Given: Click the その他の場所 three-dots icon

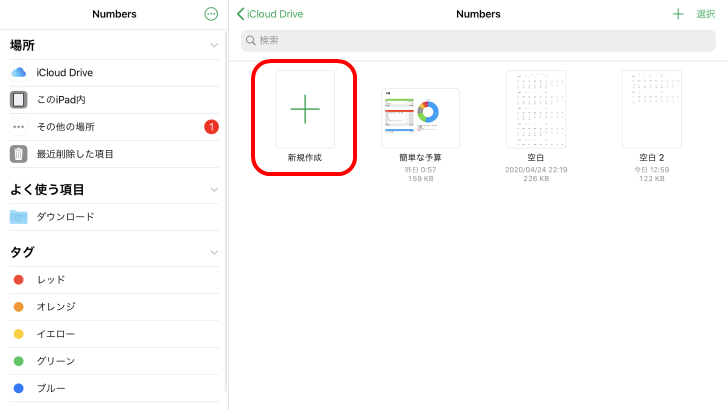Looking at the screenshot, I should 19,127.
